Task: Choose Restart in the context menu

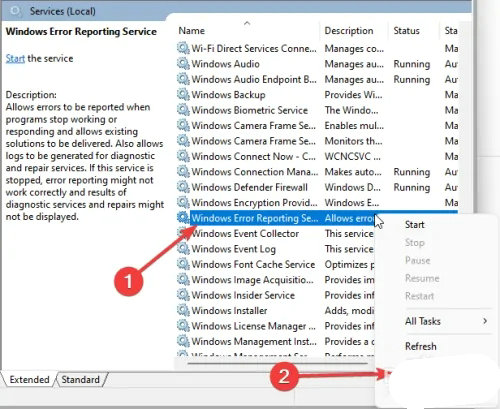Action: click(419, 296)
